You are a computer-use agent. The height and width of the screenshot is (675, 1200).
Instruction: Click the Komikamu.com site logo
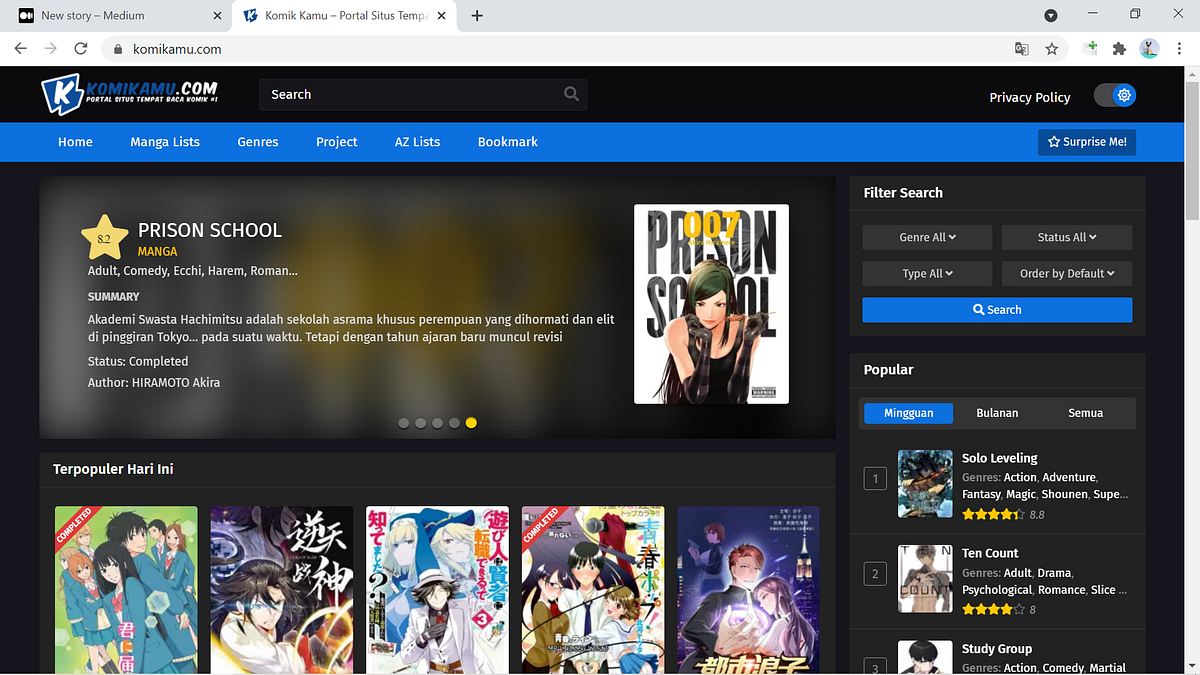pyautogui.click(x=129, y=94)
